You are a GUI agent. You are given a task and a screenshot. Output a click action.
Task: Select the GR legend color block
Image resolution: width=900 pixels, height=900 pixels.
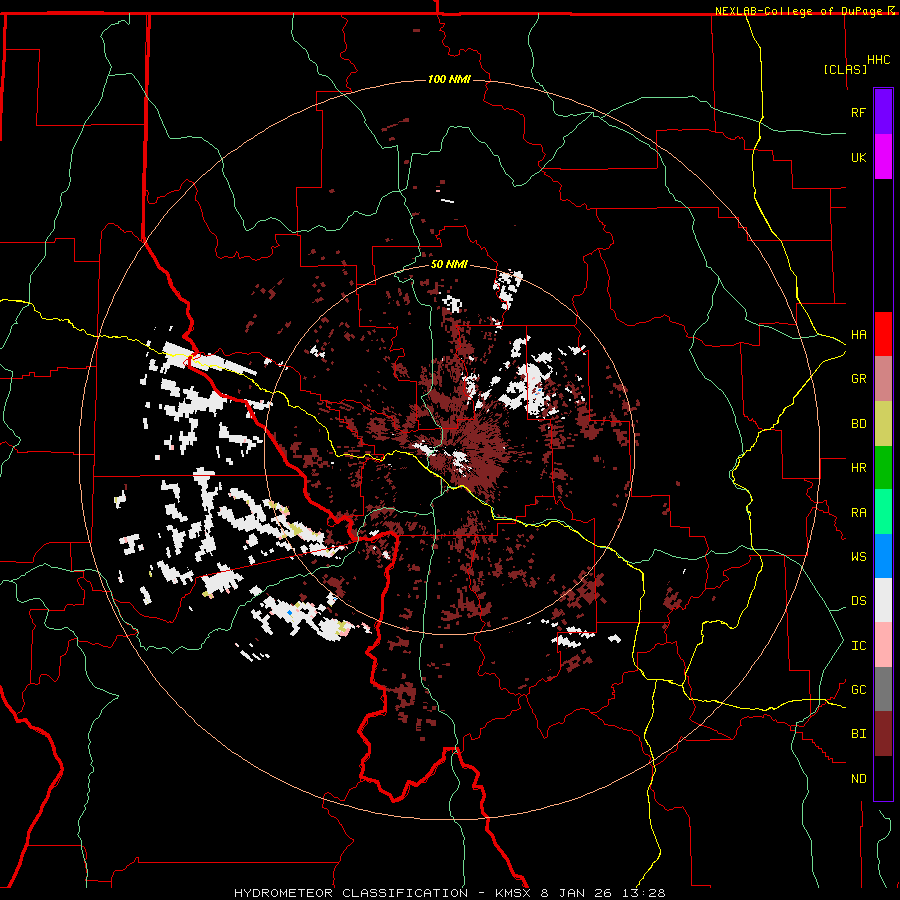click(883, 379)
